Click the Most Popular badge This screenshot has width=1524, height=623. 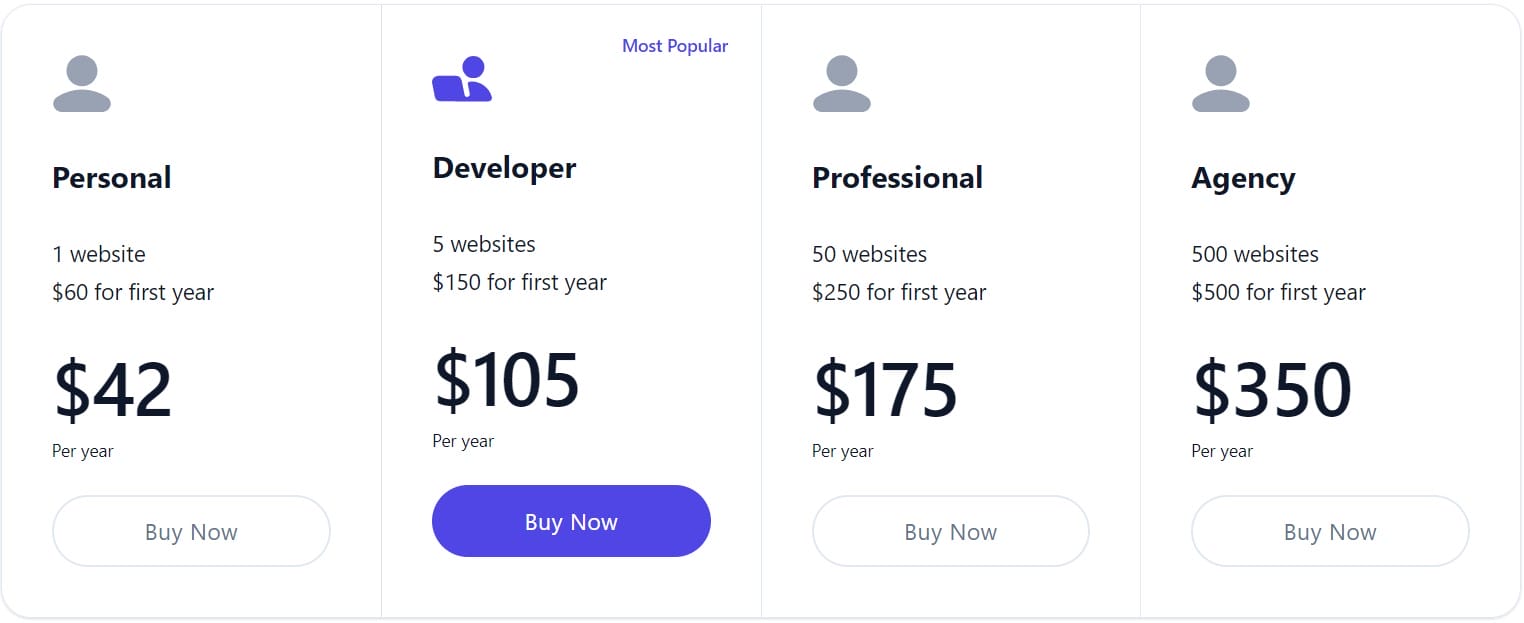(675, 46)
